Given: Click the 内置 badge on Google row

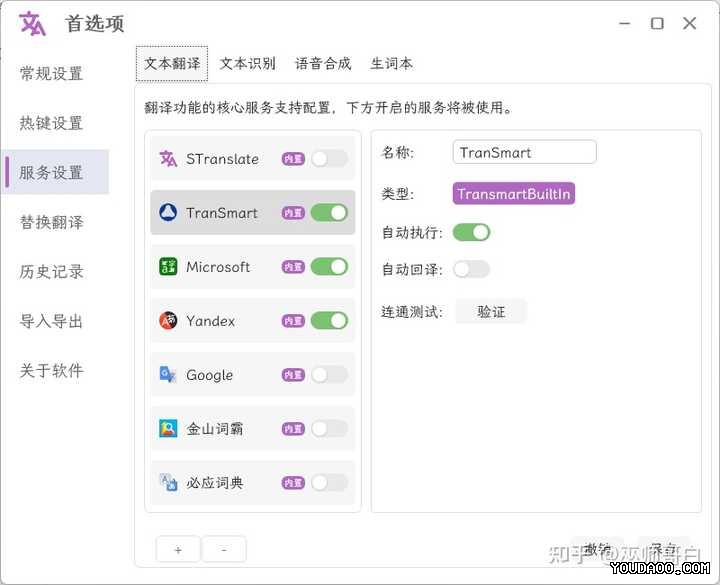Looking at the screenshot, I should coord(293,375).
